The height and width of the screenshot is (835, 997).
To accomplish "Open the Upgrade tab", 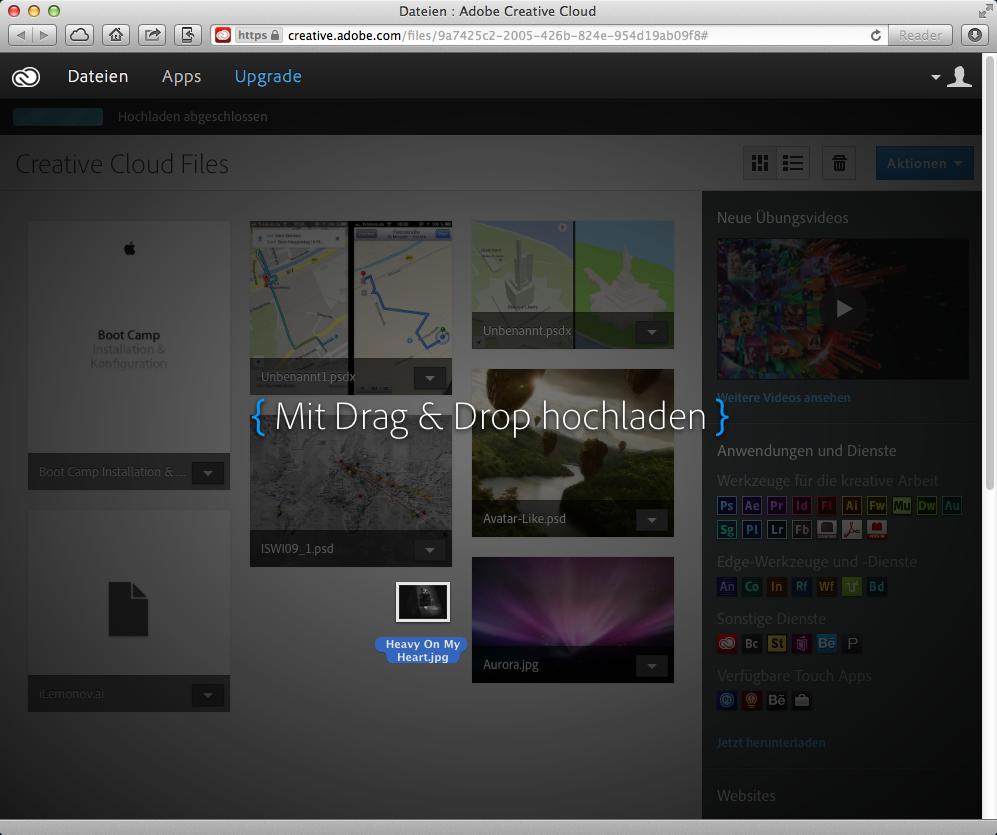I will (268, 77).
